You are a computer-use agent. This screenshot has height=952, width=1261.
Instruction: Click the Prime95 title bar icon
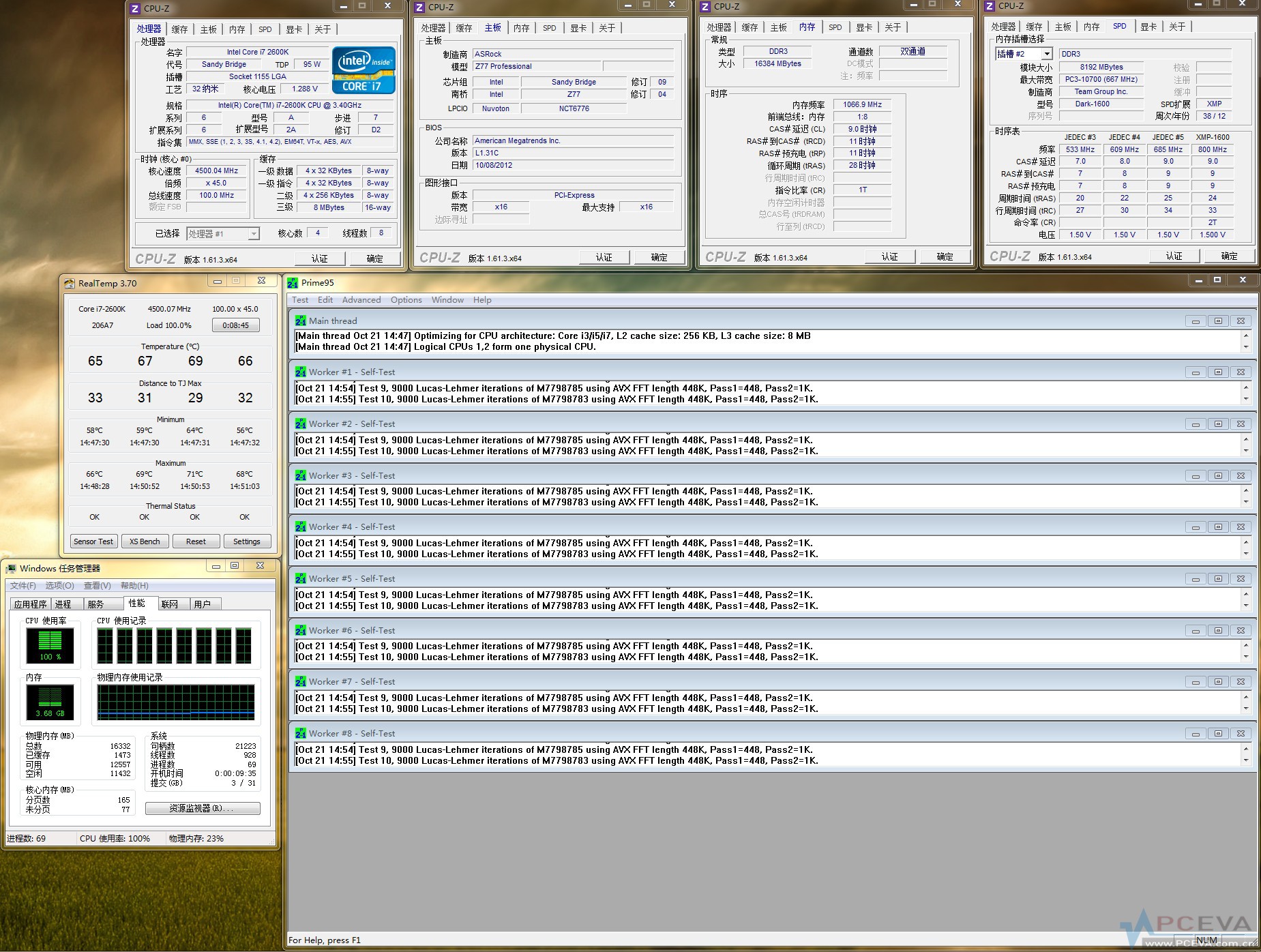(293, 283)
